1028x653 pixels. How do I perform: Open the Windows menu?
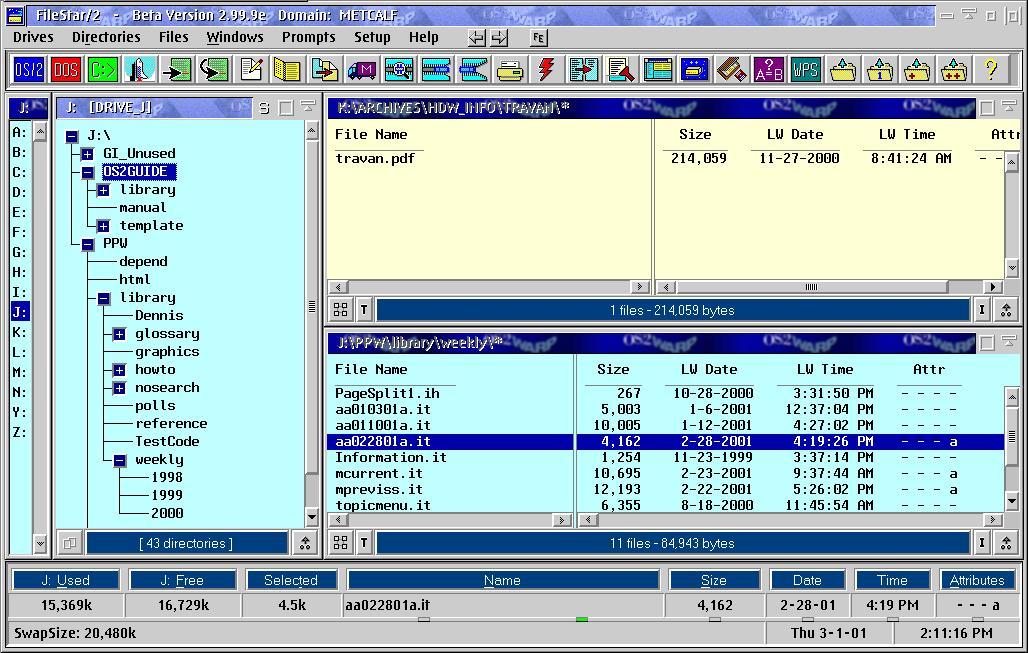[235, 37]
